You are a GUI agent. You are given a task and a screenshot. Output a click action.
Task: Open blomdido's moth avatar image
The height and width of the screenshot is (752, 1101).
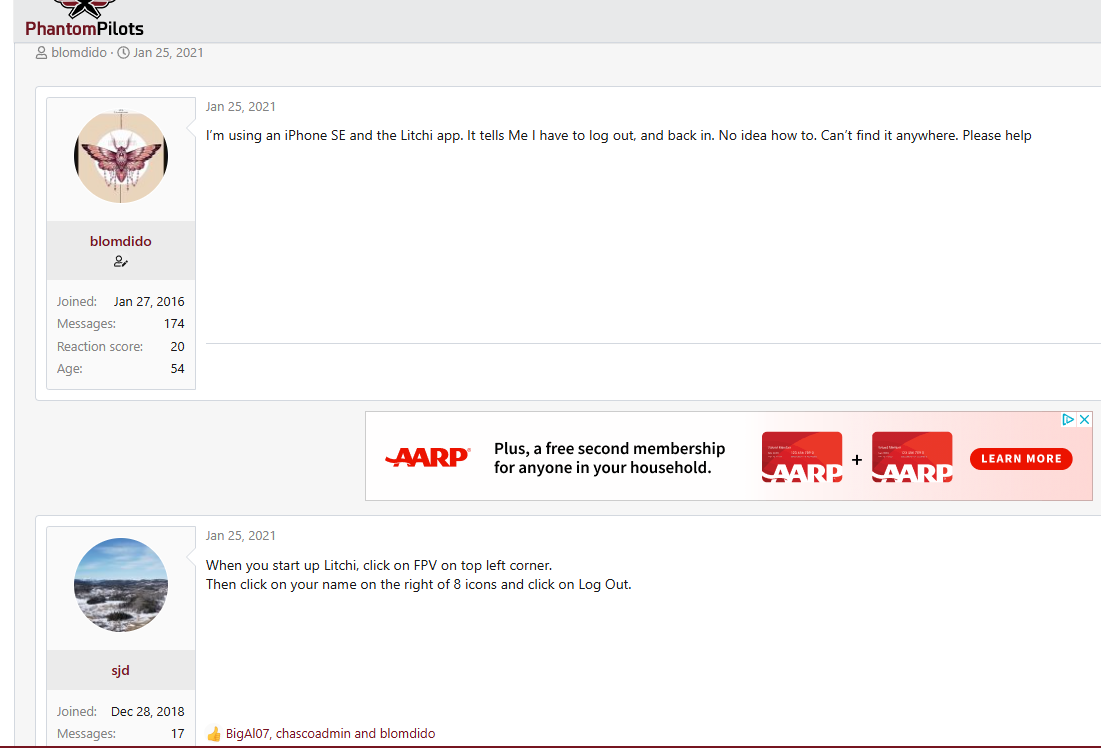[121, 156]
